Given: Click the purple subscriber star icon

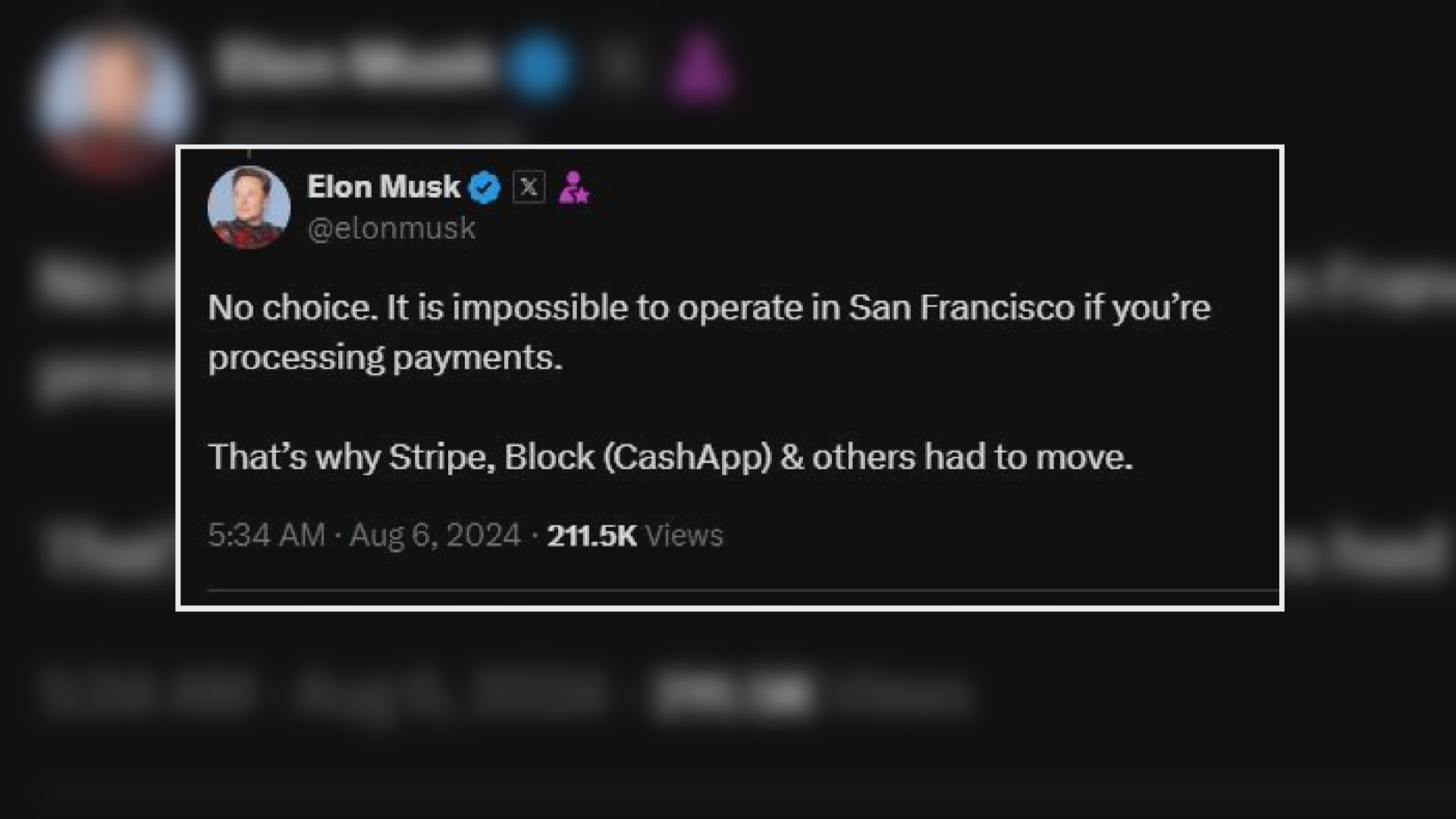Looking at the screenshot, I should coord(573,187).
